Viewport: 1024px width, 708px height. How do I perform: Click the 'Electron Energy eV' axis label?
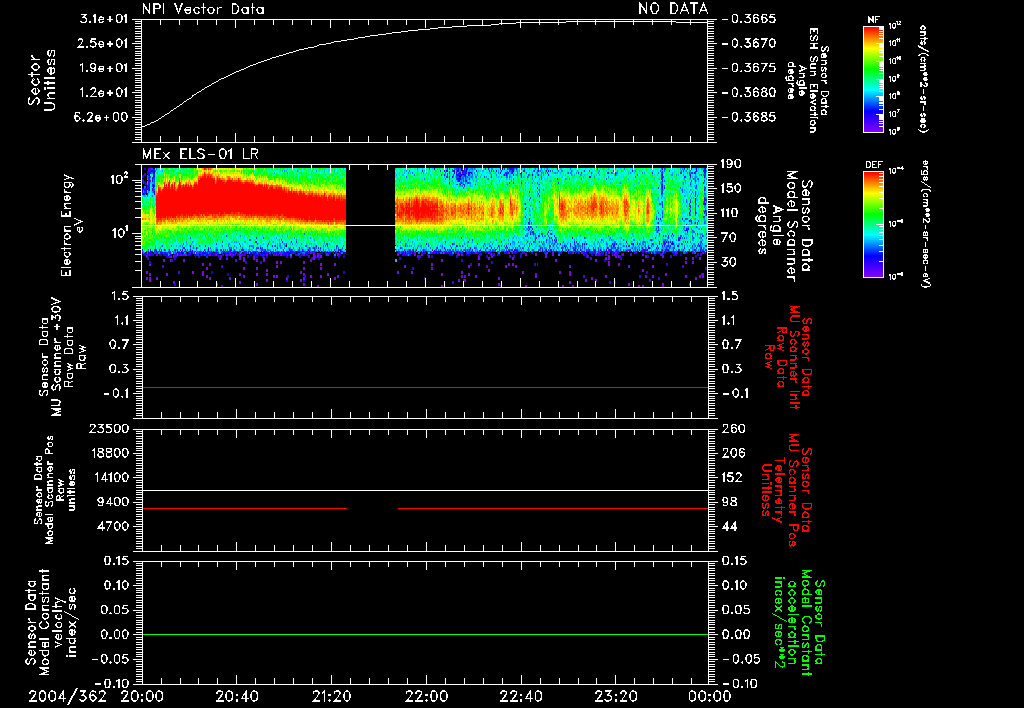point(73,225)
